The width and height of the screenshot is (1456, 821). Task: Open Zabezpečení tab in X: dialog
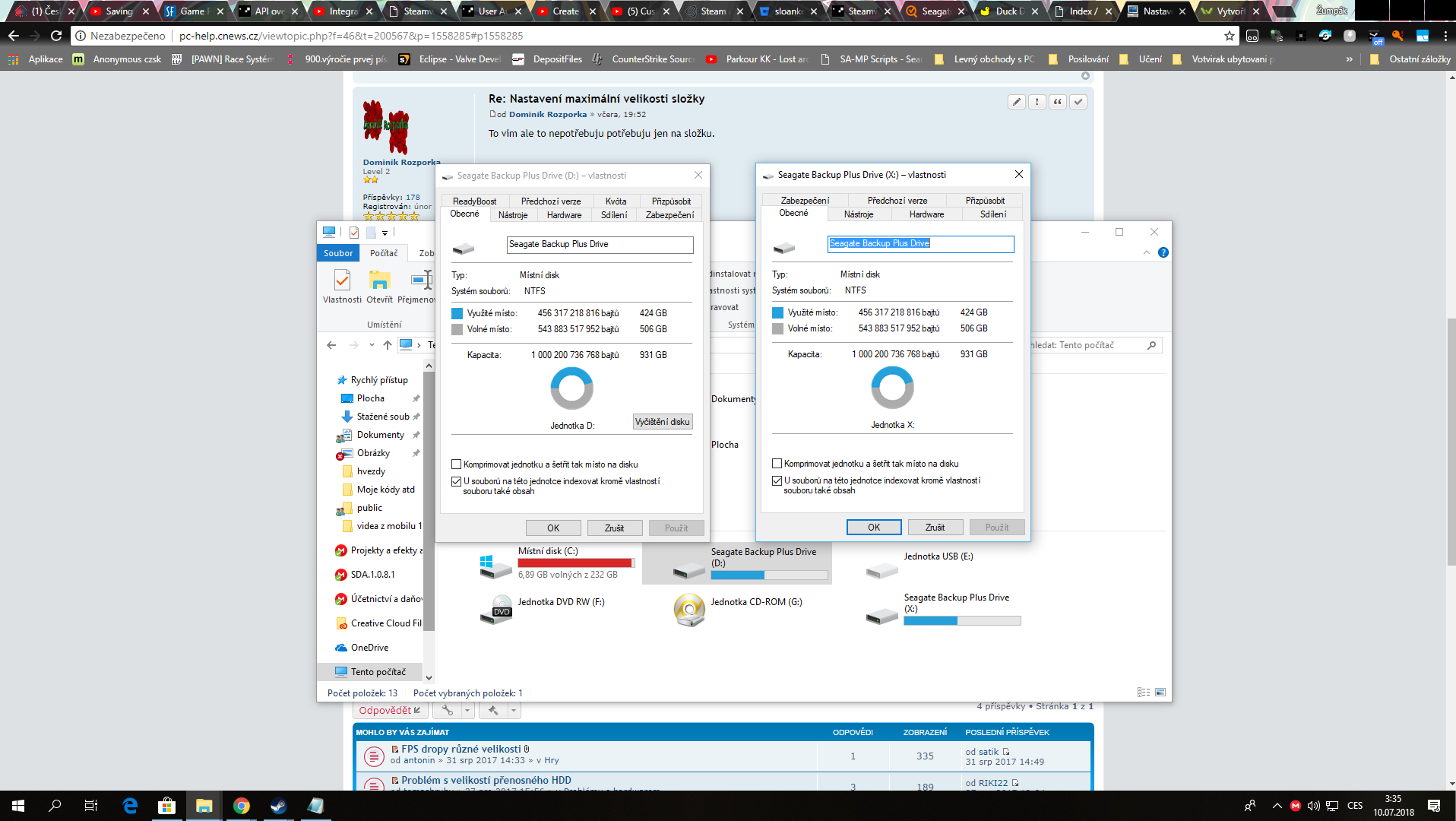(x=805, y=201)
